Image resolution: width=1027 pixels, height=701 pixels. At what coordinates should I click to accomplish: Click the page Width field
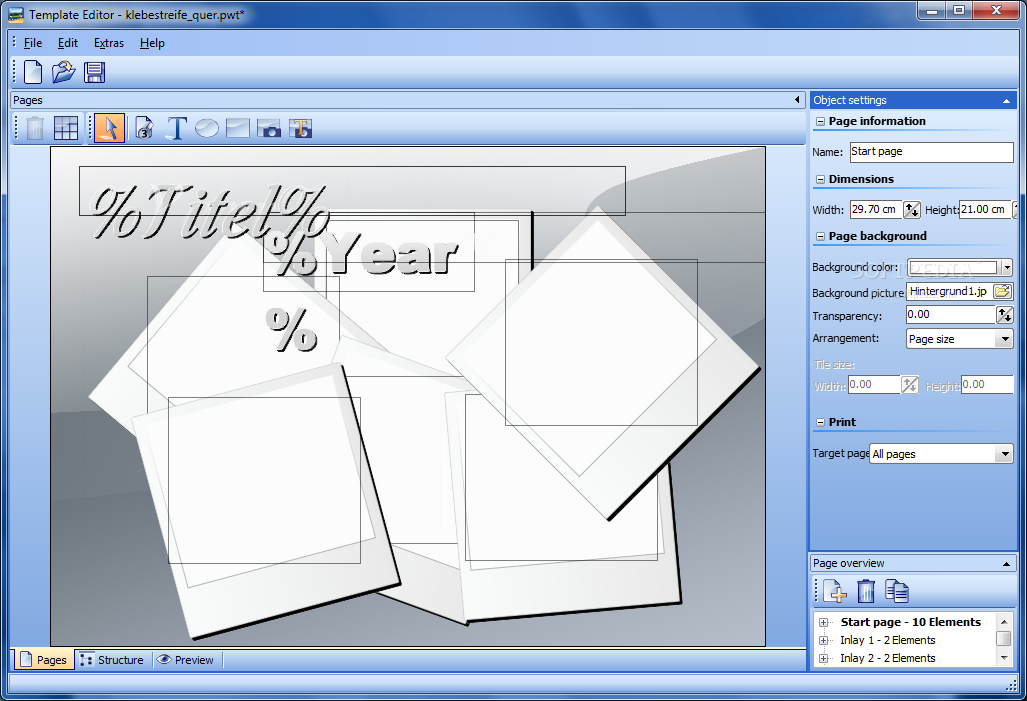coord(876,210)
